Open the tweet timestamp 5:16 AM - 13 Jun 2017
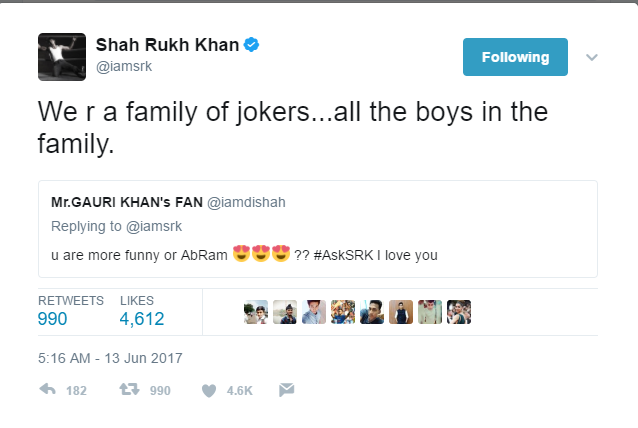 [110, 357]
